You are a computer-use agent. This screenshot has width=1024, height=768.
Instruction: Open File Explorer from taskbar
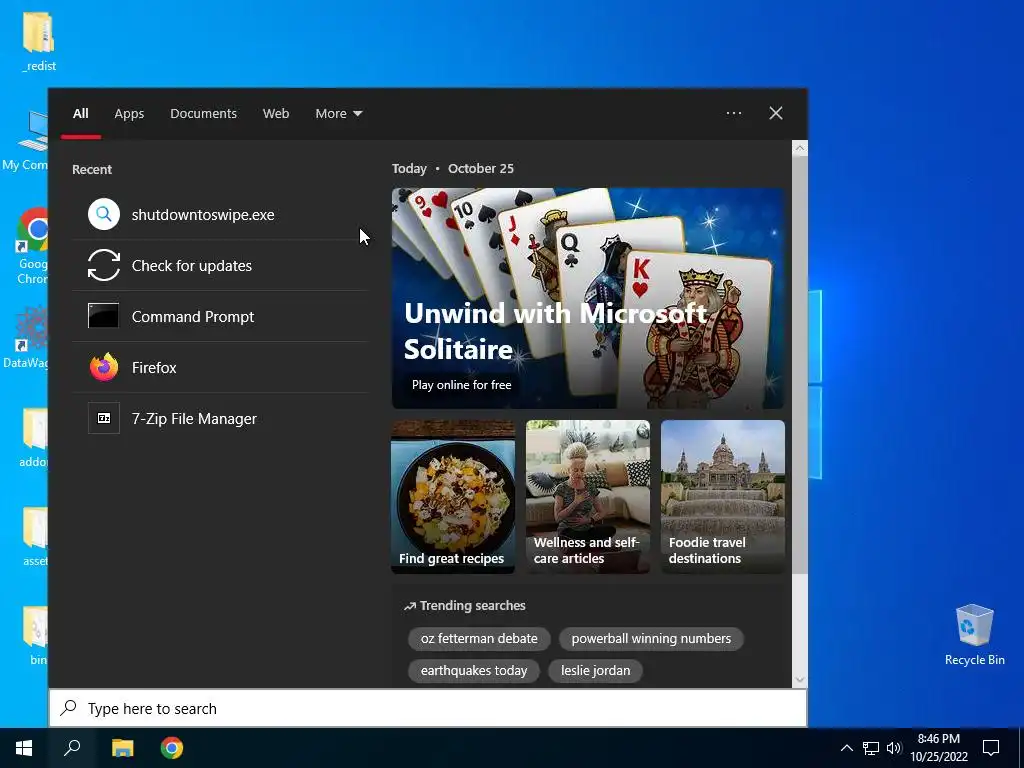click(122, 748)
